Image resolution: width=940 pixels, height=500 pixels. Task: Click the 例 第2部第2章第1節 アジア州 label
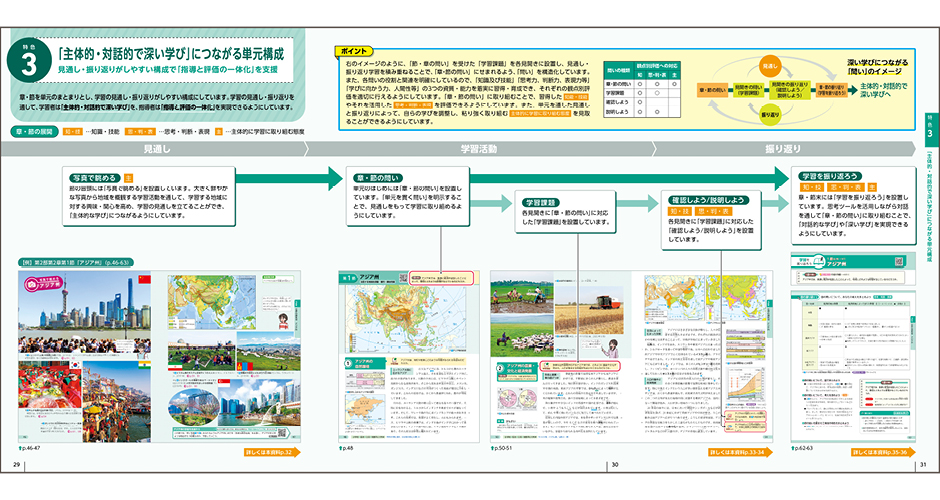tap(76, 262)
